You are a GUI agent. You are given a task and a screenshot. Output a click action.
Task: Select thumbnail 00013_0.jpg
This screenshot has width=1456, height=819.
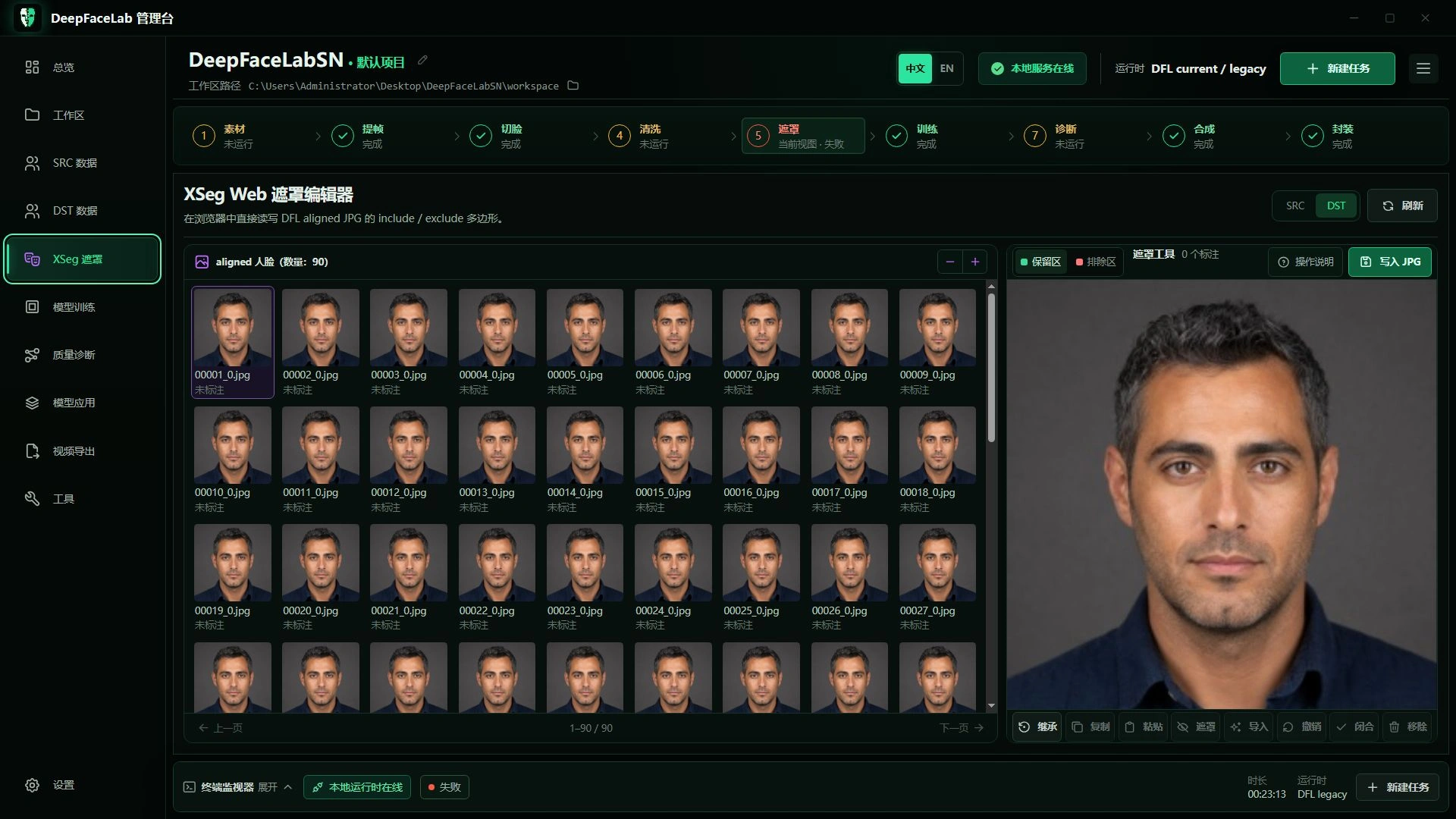point(497,460)
